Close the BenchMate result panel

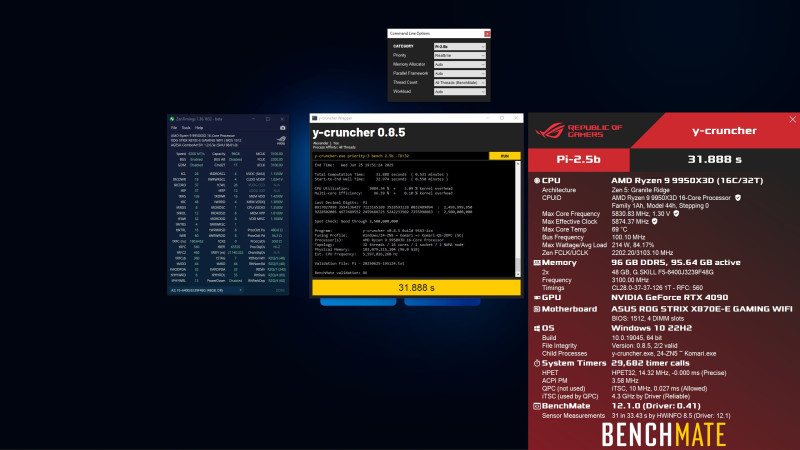tap(792, 119)
